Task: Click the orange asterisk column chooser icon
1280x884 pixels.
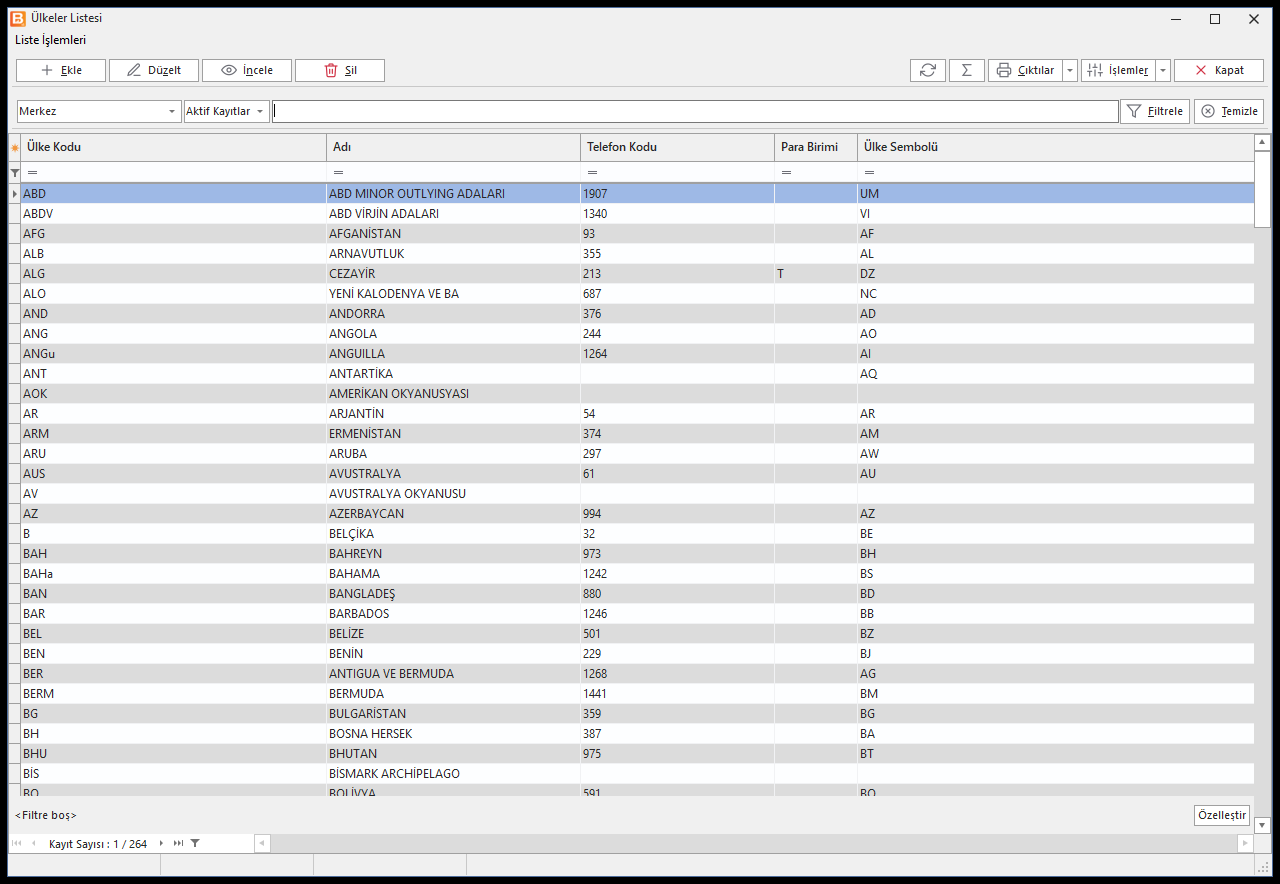Action: [x=14, y=148]
